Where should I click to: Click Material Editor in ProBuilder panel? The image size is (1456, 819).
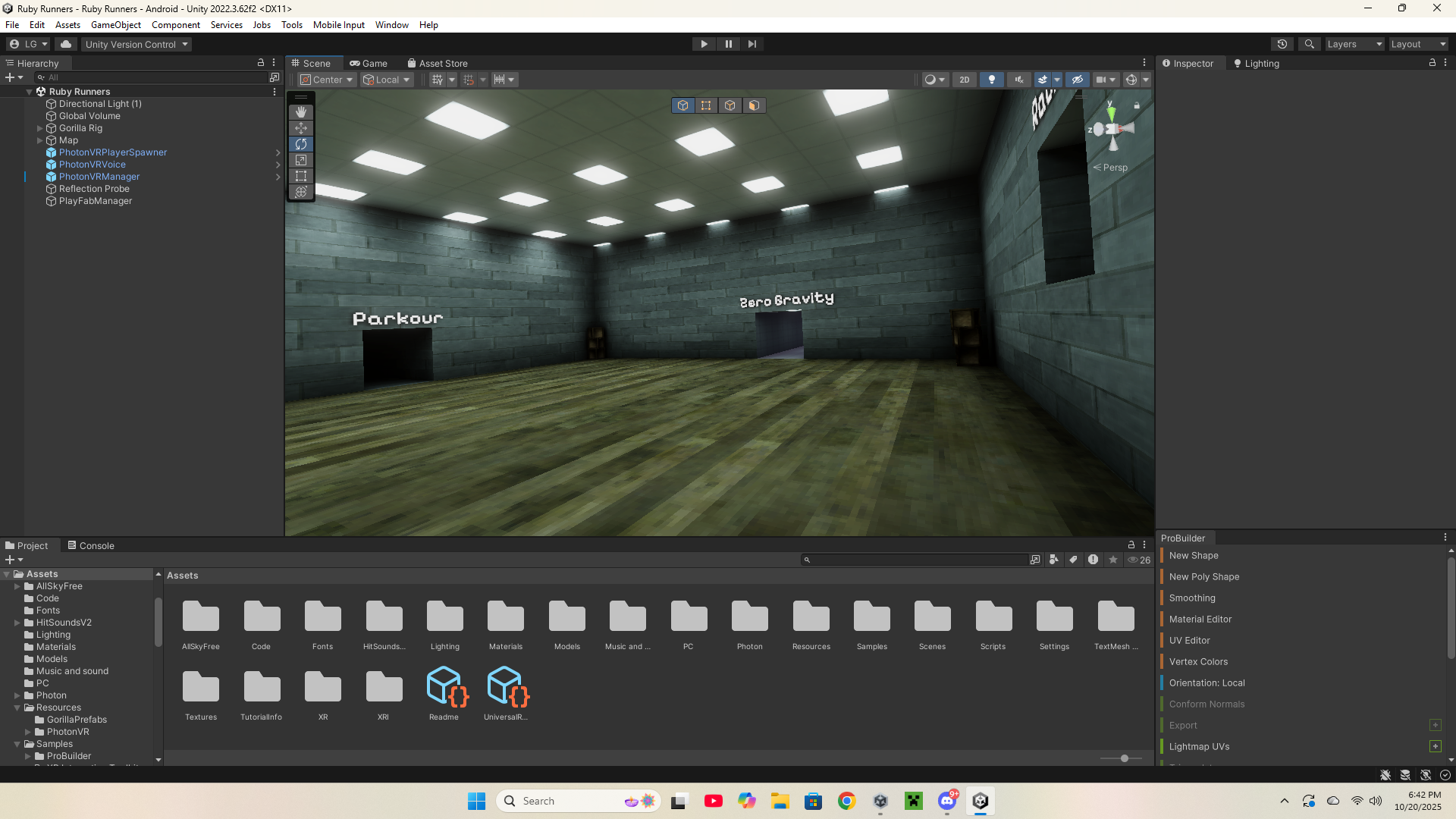click(x=1200, y=620)
